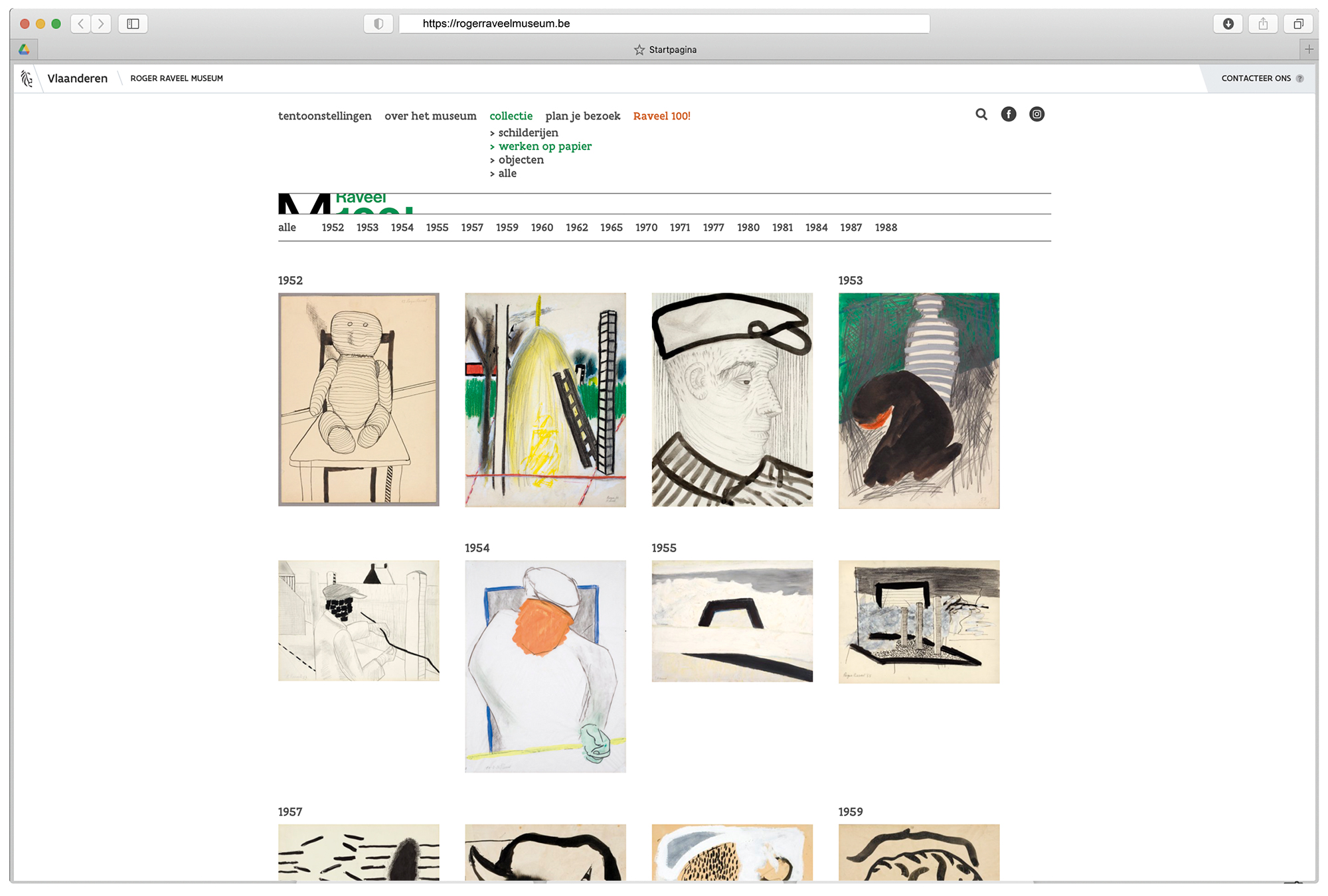Filter works by year 1980
This screenshot has width=1328, height=896.
pyautogui.click(x=748, y=228)
